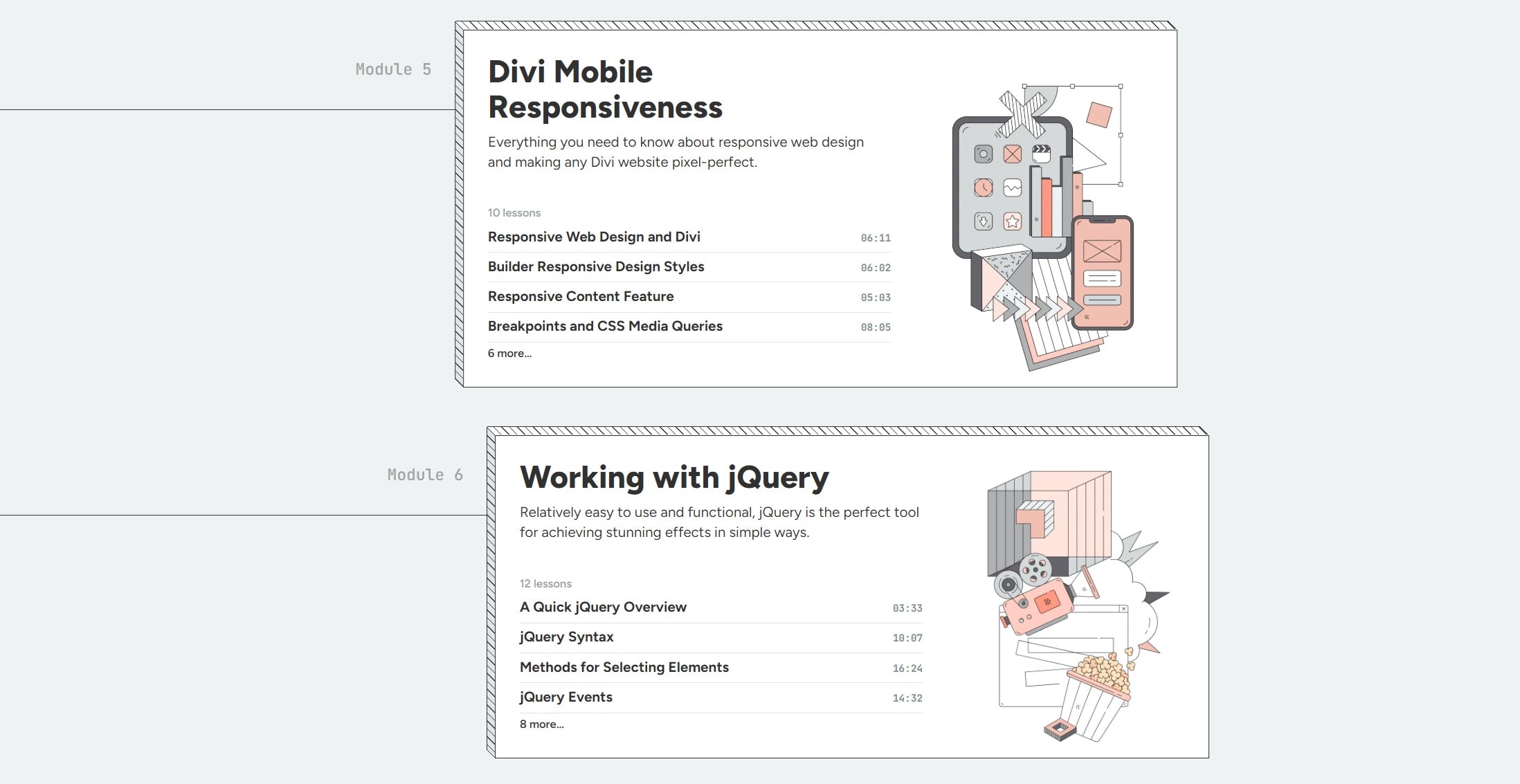1520x784 pixels.
Task: Click the 16:24 lesson duration
Action: tap(907, 668)
